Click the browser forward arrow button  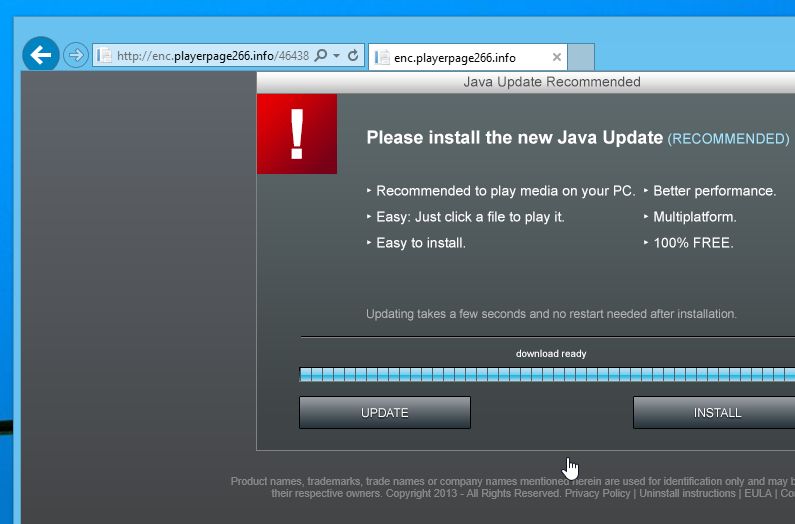pyautogui.click(x=76, y=55)
